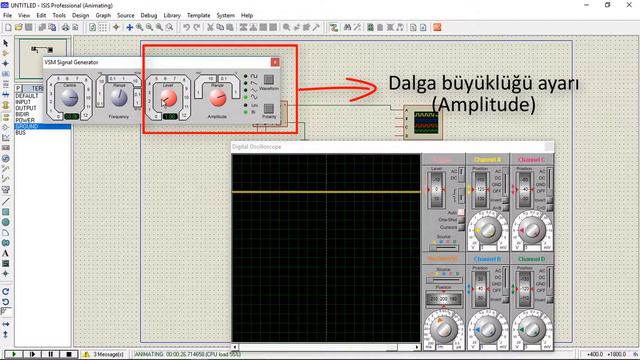Select the junction dot mode tool
Screen dimensions: 640x360
click(x=5, y=64)
